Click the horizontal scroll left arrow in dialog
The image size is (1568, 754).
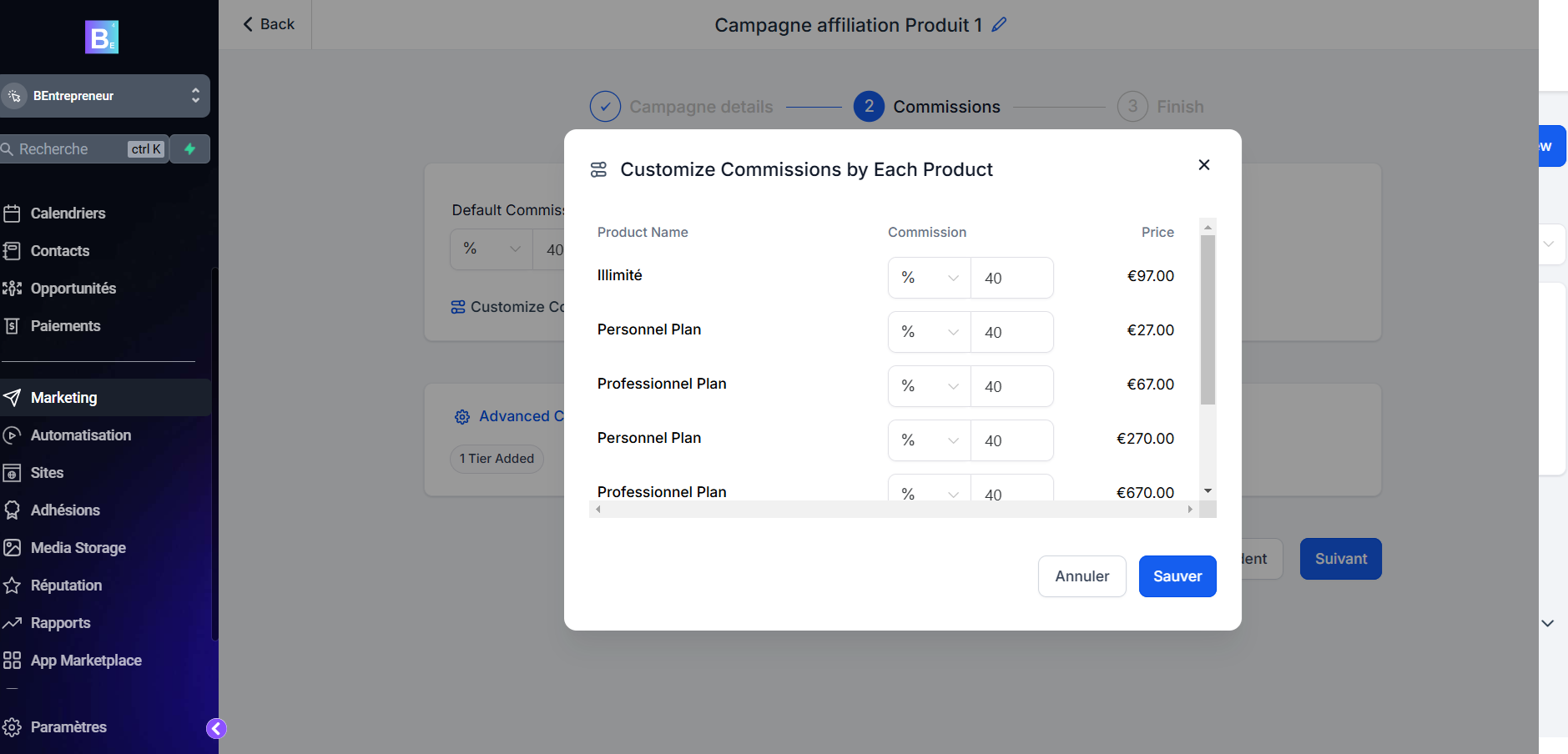598,509
